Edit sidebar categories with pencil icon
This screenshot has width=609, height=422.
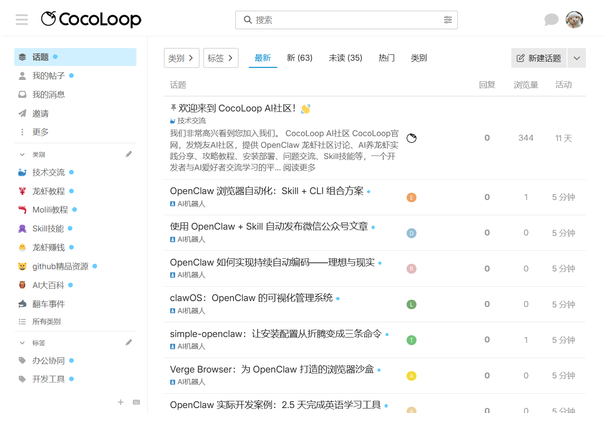128,155
